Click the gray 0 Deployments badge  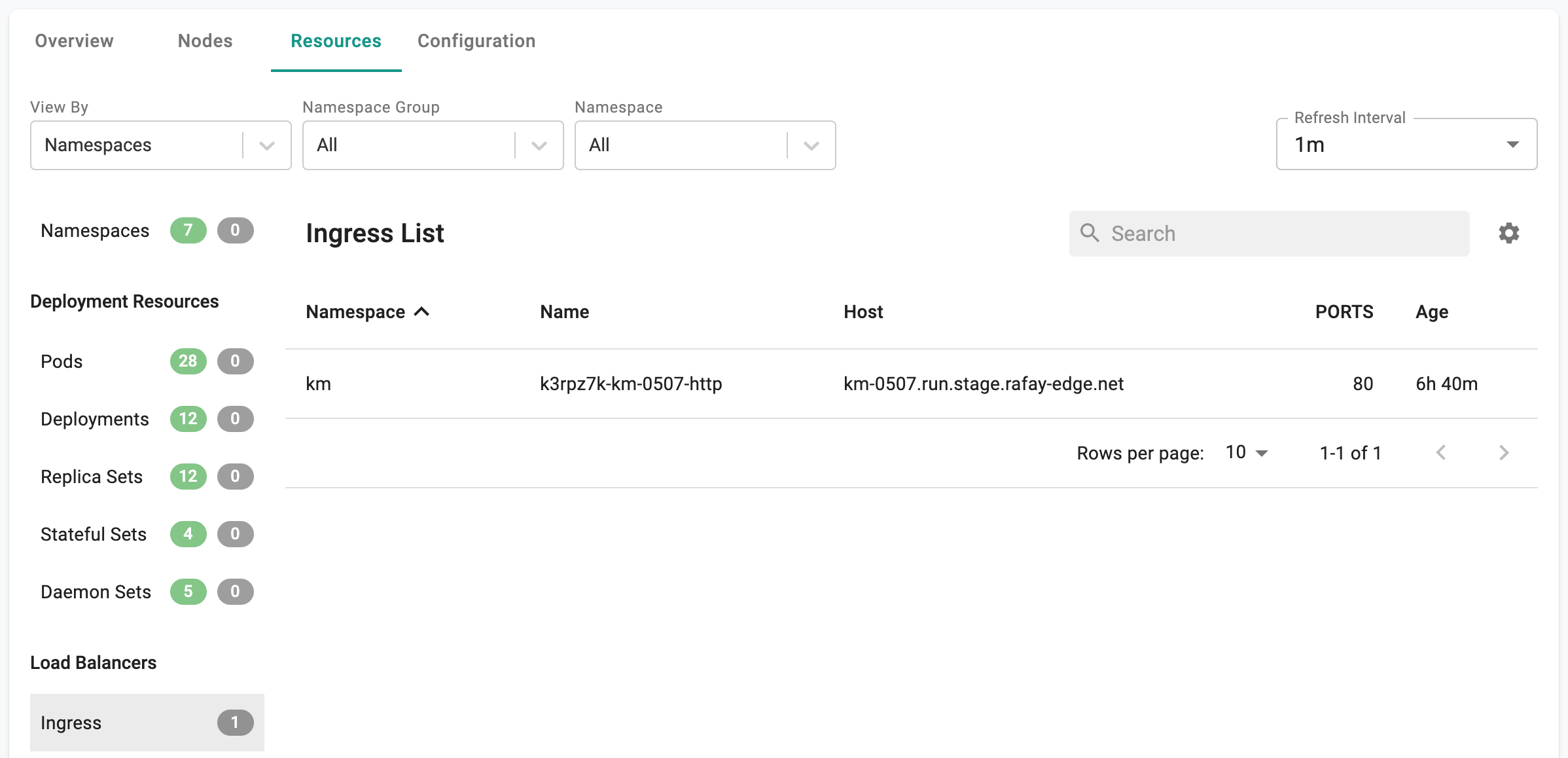click(x=236, y=419)
